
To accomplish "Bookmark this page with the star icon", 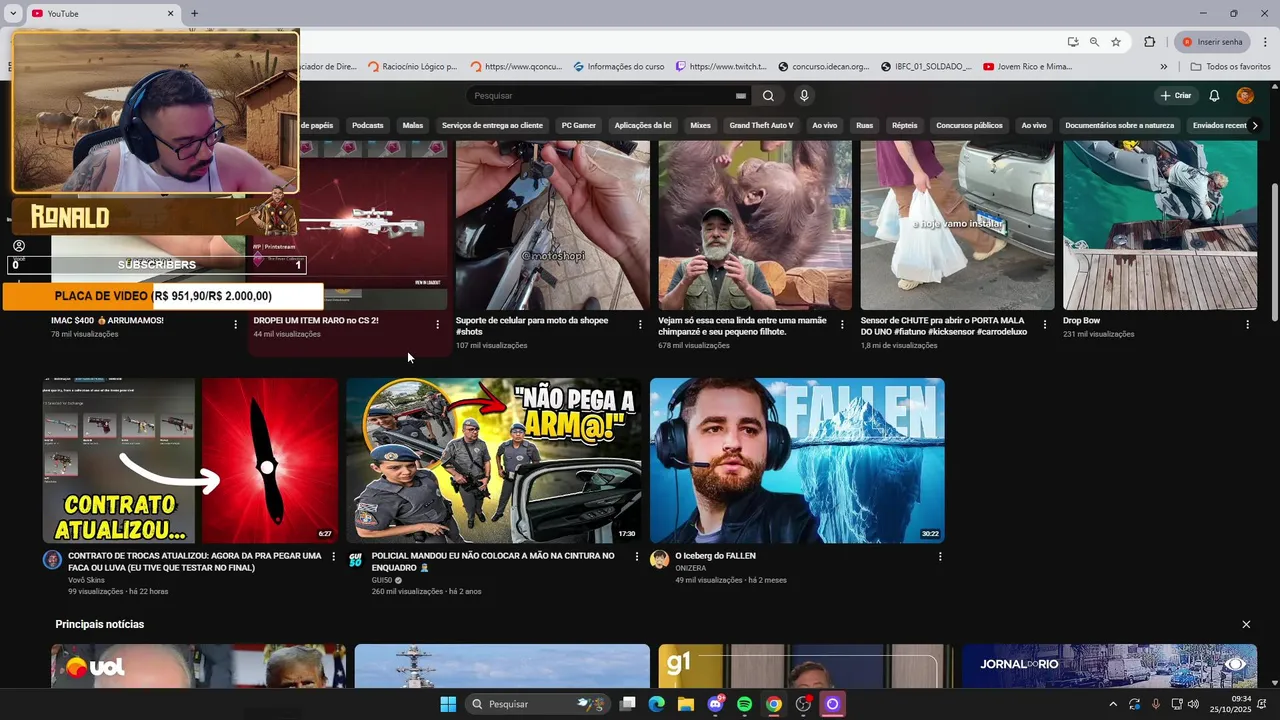I will tap(1116, 42).
